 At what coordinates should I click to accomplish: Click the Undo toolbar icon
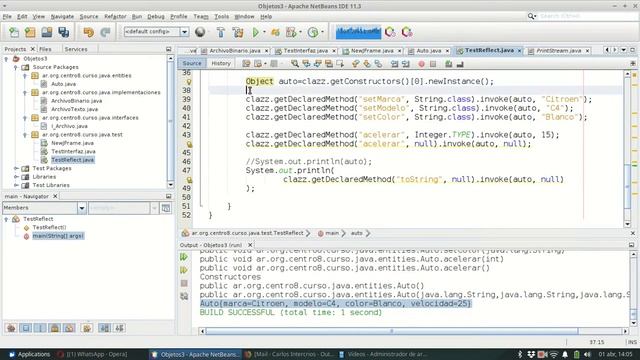coord(89,32)
